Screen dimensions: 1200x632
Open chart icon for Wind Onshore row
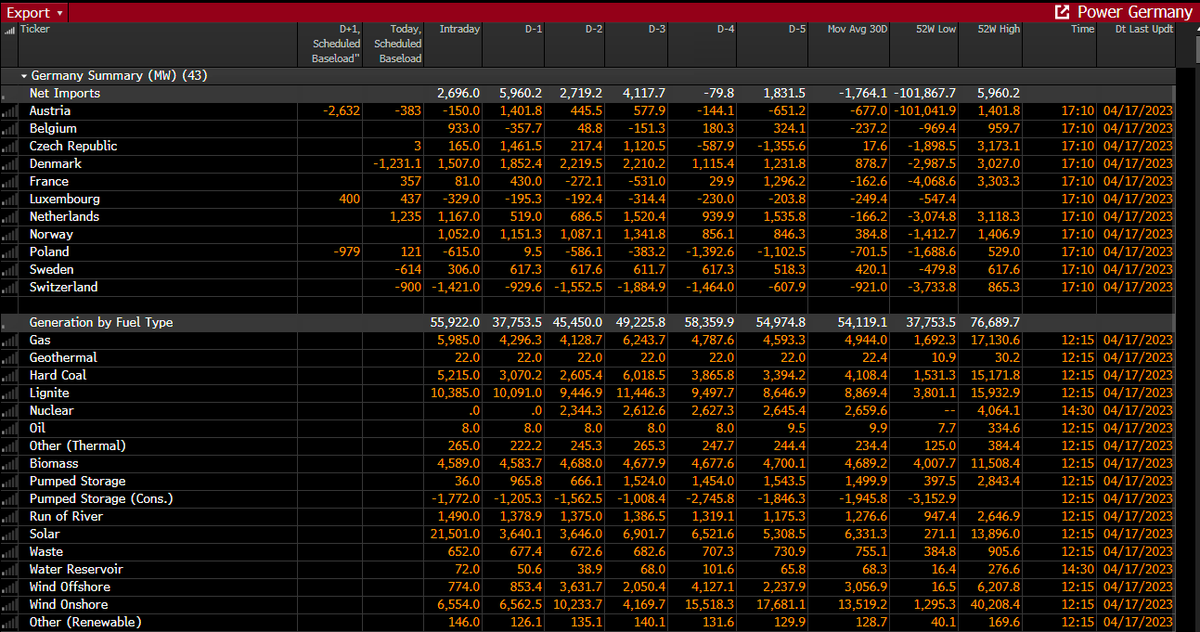pos(10,605)
